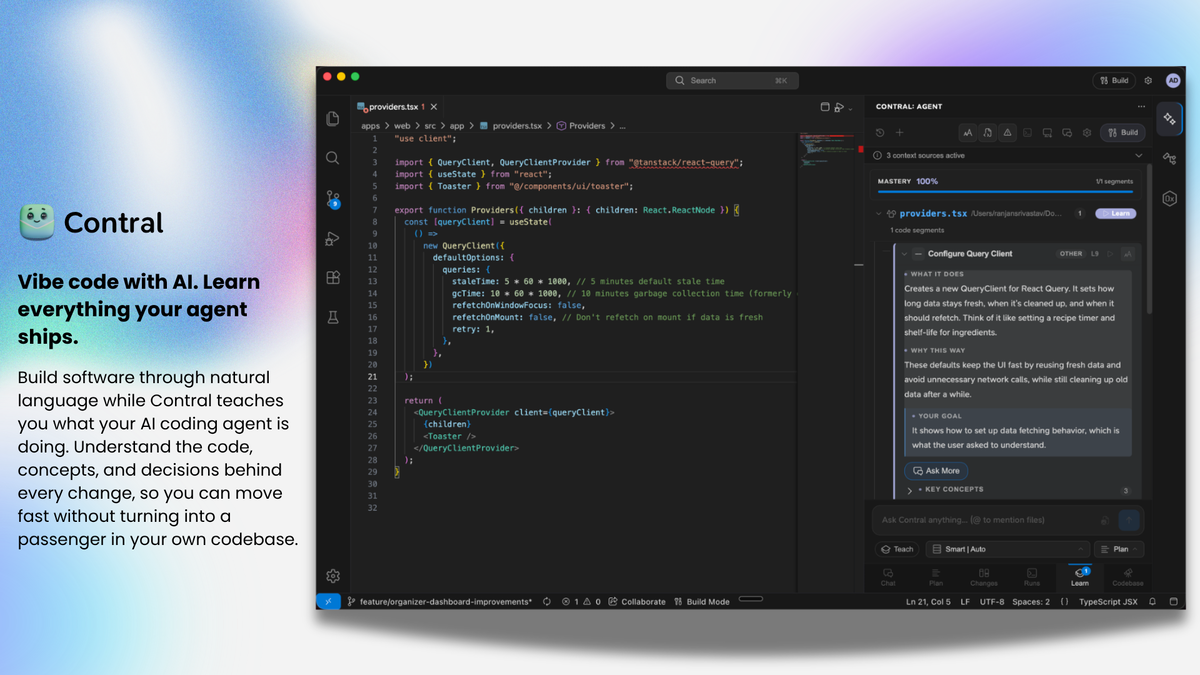Open the Plan mode dropdown near the input
Image resolution: width=1200 pixels, height=675 pixels.
click(x=1119, y=549)
